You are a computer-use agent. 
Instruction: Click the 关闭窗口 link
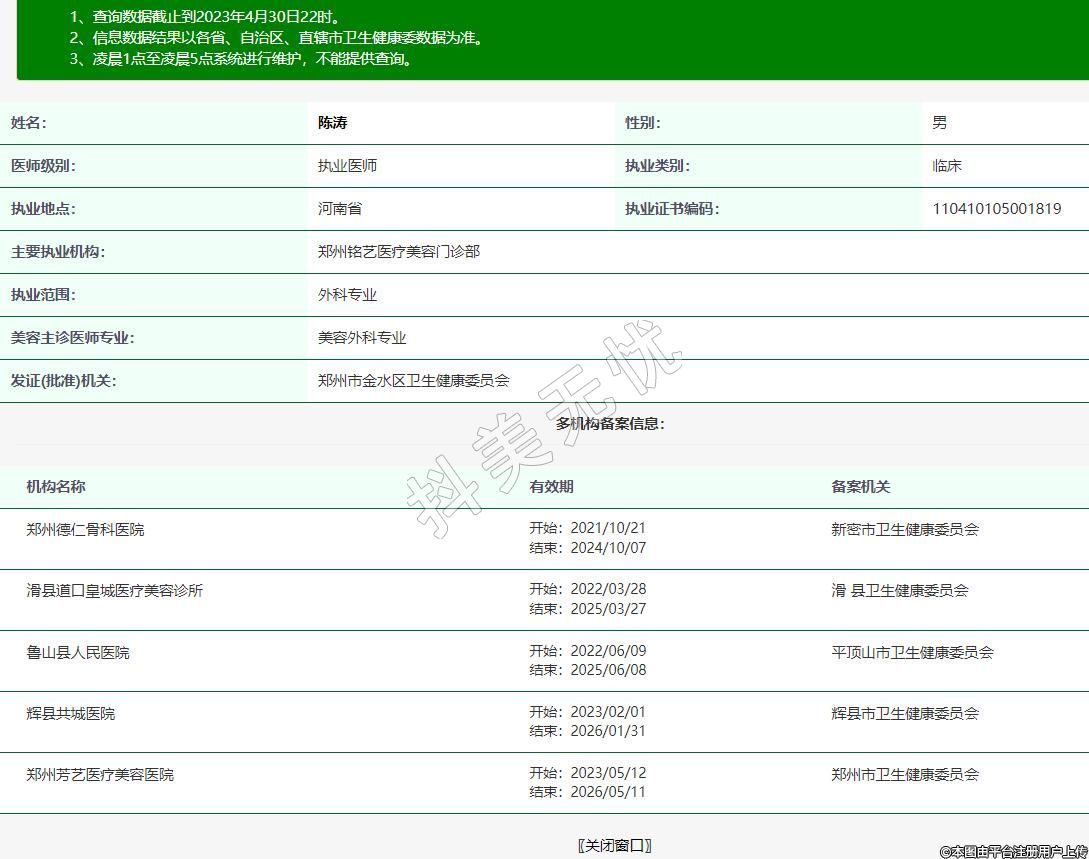pos(614,845)
